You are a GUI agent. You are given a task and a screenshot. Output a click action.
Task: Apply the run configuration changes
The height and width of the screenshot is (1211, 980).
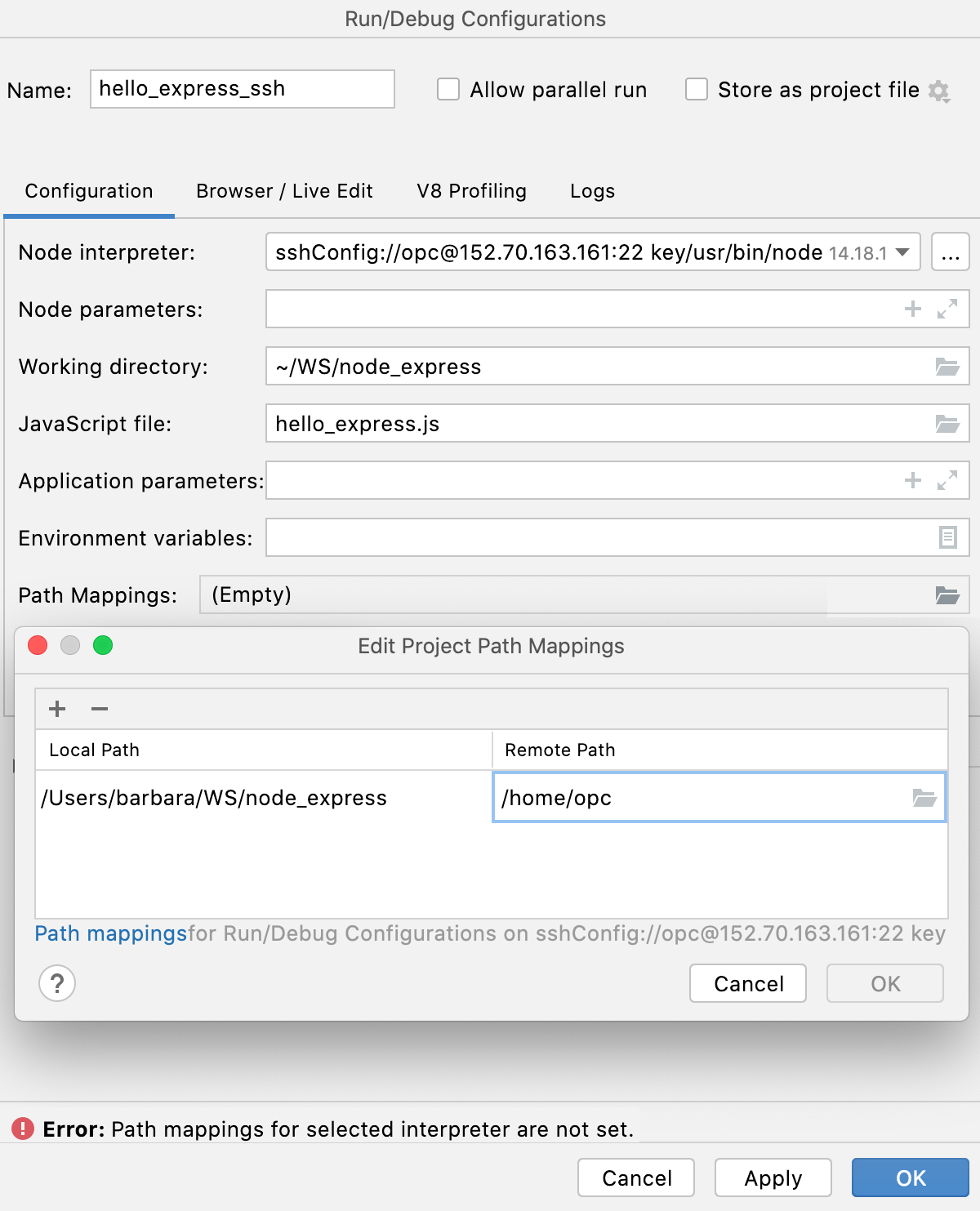772,1178
